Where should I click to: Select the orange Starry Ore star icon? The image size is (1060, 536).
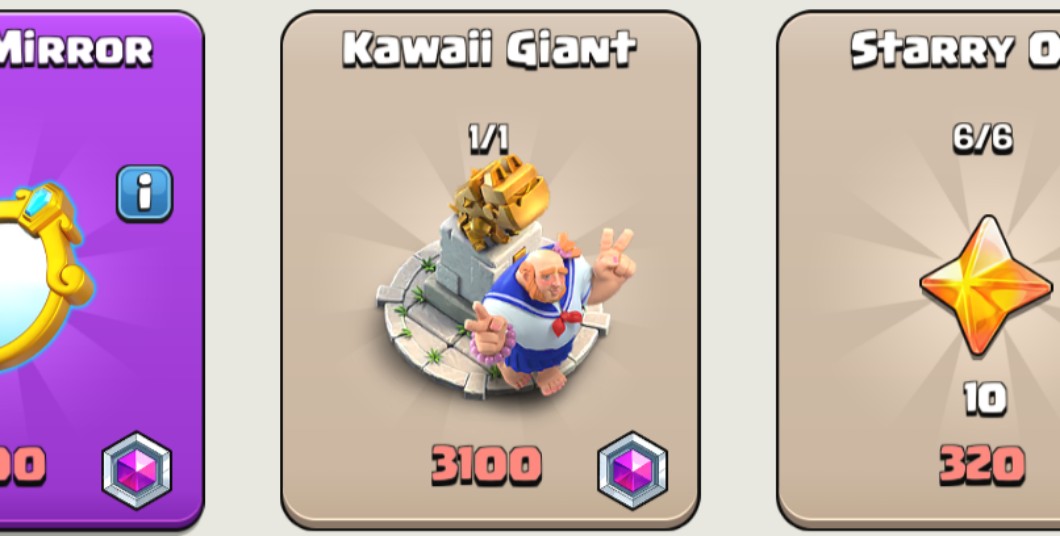click(986, 286)
